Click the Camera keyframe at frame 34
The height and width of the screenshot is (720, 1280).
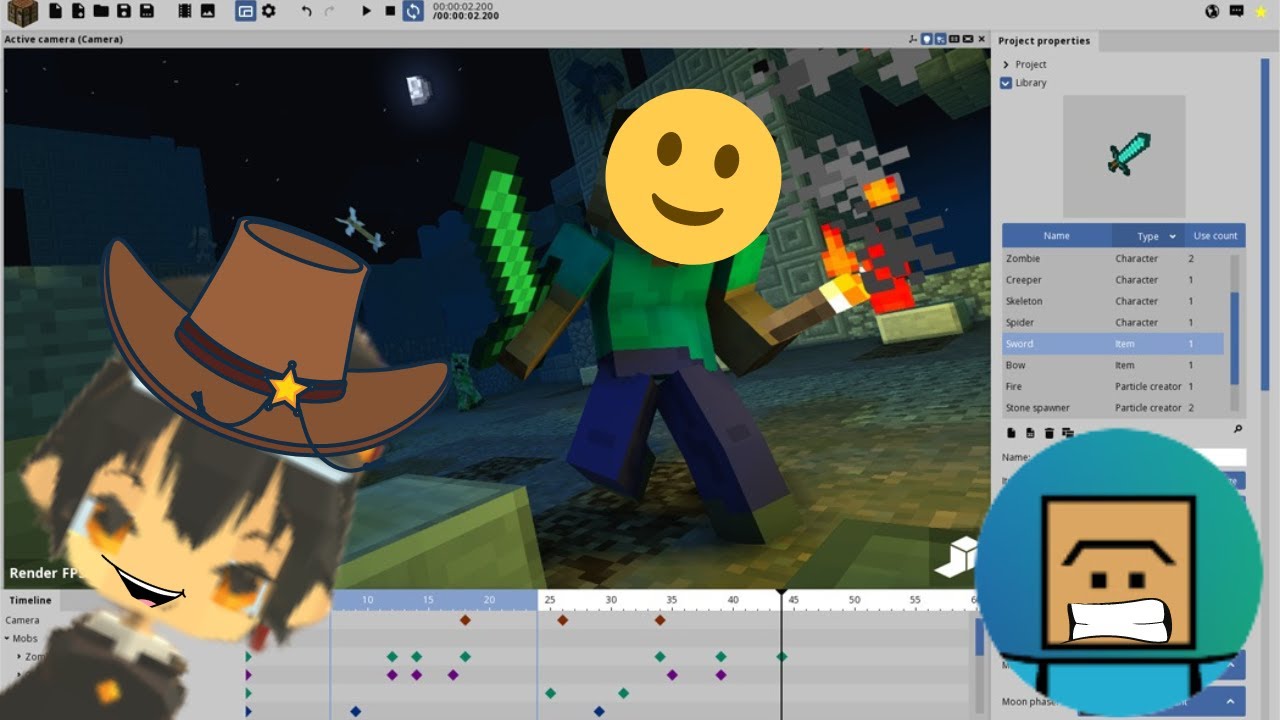coord(660,620)
